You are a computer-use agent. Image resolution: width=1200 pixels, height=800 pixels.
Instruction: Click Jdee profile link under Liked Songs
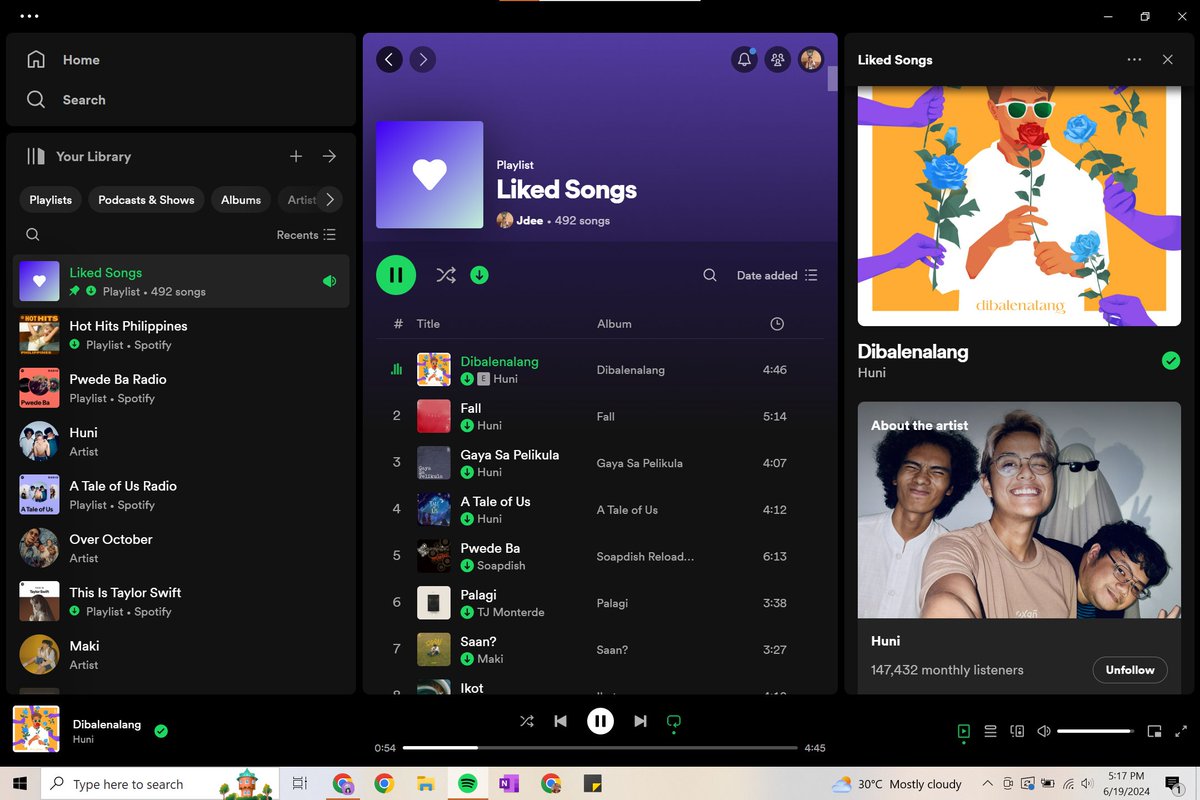coord(529,220)
